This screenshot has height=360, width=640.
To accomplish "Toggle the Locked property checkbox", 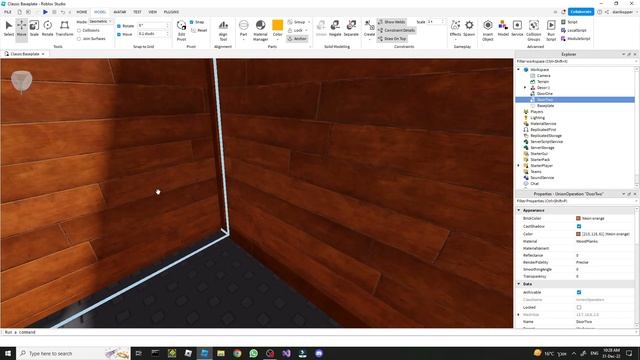I will 579,307.
